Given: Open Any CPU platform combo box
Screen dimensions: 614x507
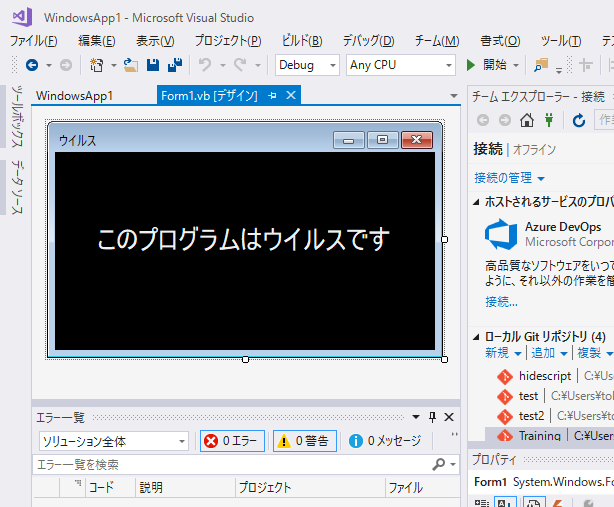Looking at the screenshot, I should [x=401, y=65].
